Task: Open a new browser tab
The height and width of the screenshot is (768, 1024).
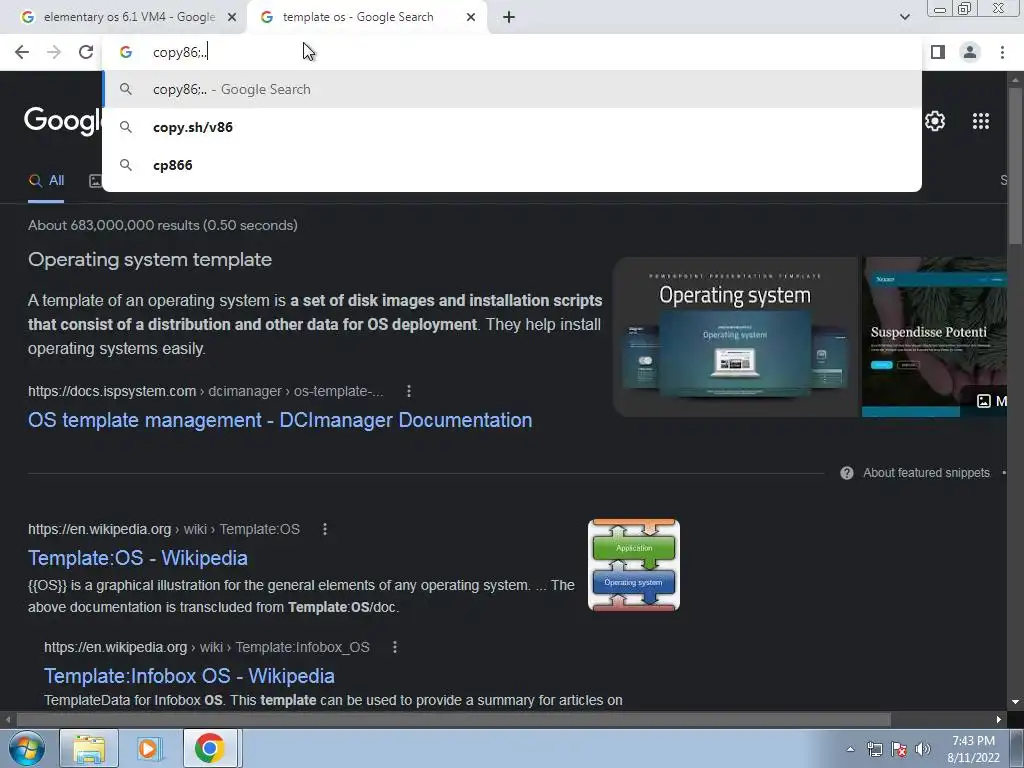Action: point(509,17)
